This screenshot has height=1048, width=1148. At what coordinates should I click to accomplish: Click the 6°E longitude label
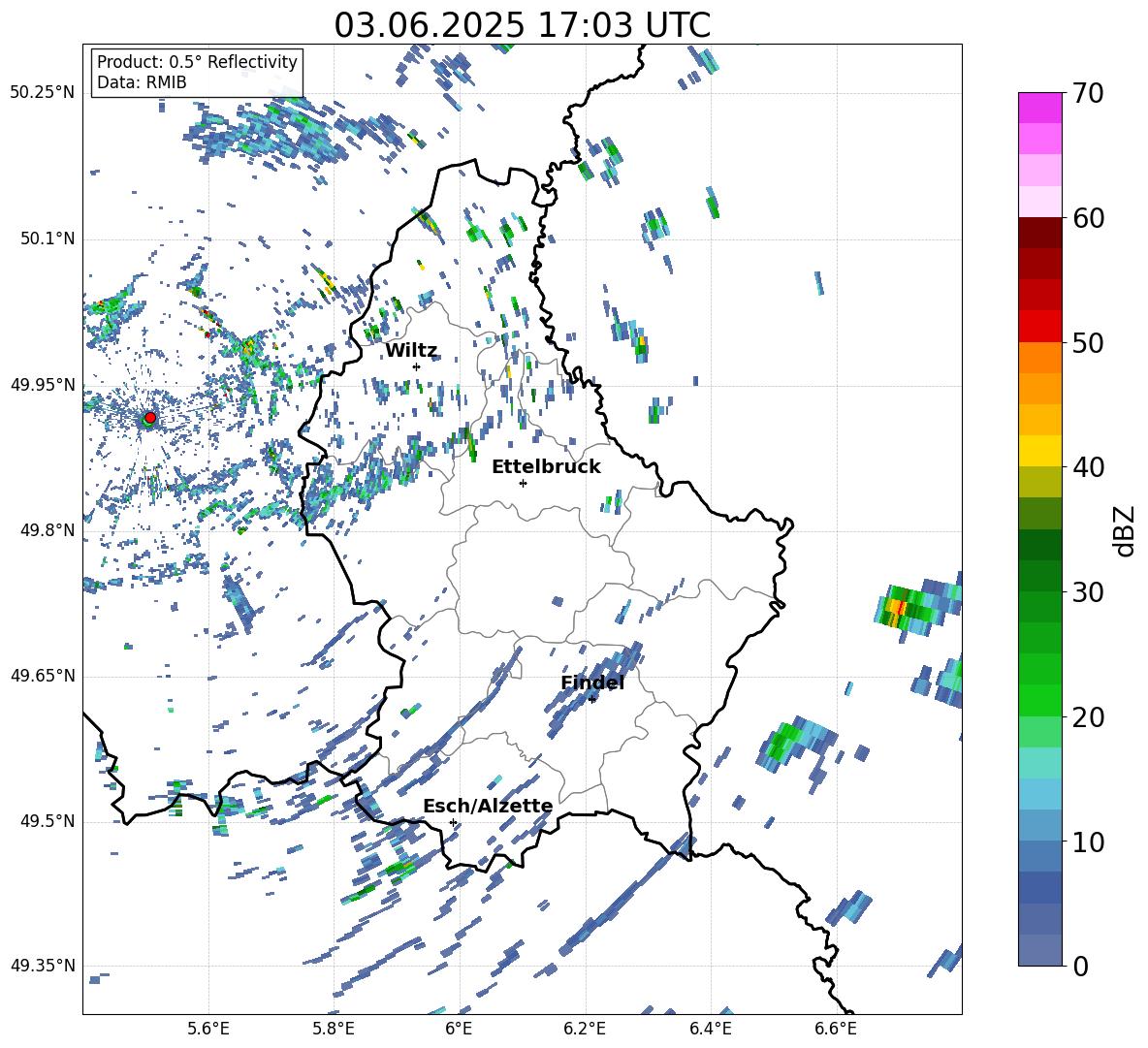coord(459,1029)
